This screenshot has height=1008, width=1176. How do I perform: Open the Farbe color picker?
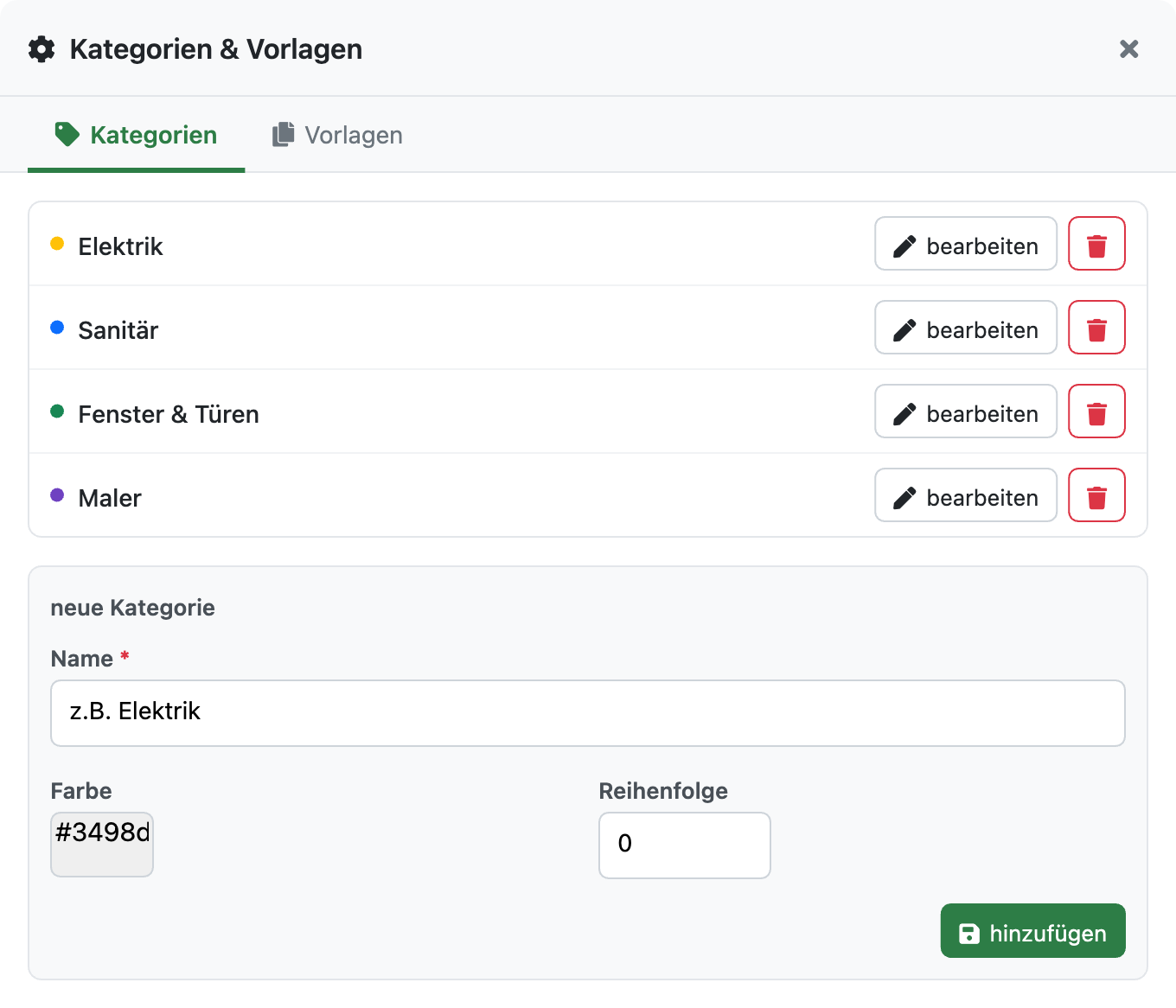102,845
